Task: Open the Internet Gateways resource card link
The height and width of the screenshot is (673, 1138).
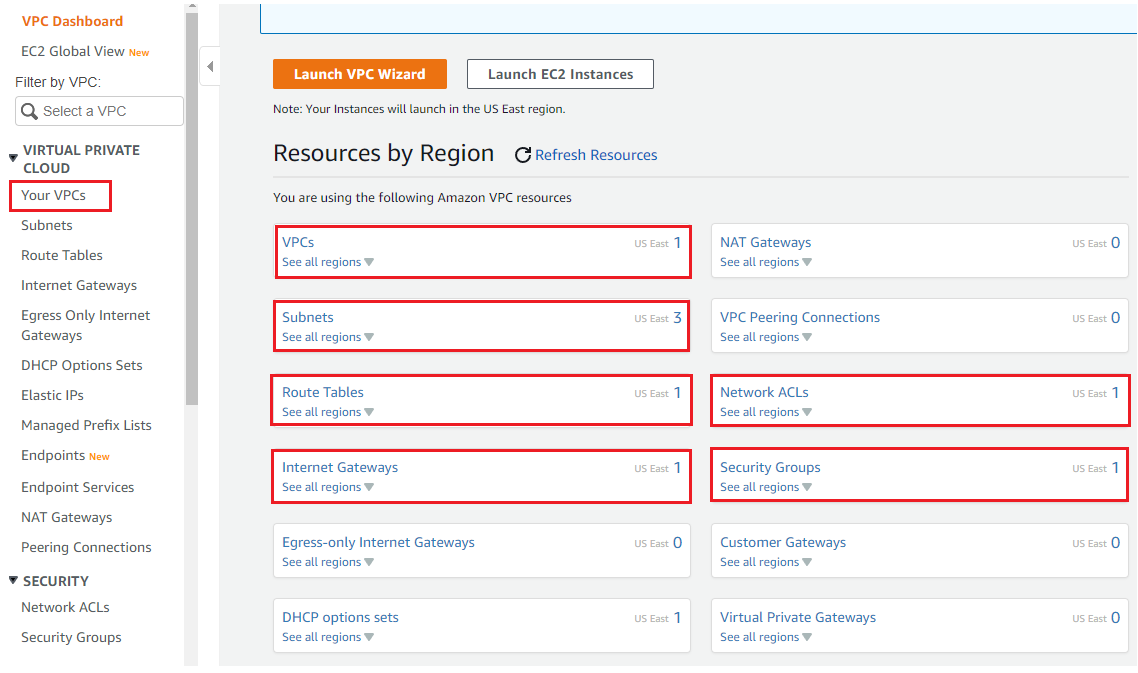Action: pyautogui.click(x=340, y=468)
